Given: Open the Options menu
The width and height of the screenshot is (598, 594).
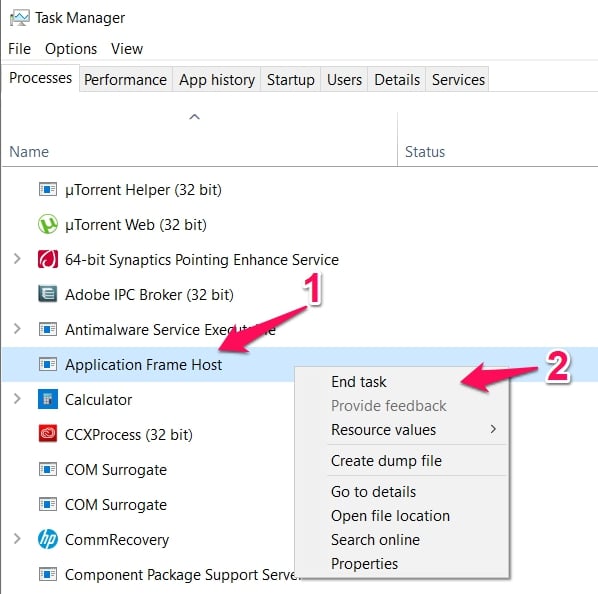Looking at the screenshot, I should 71,49.
